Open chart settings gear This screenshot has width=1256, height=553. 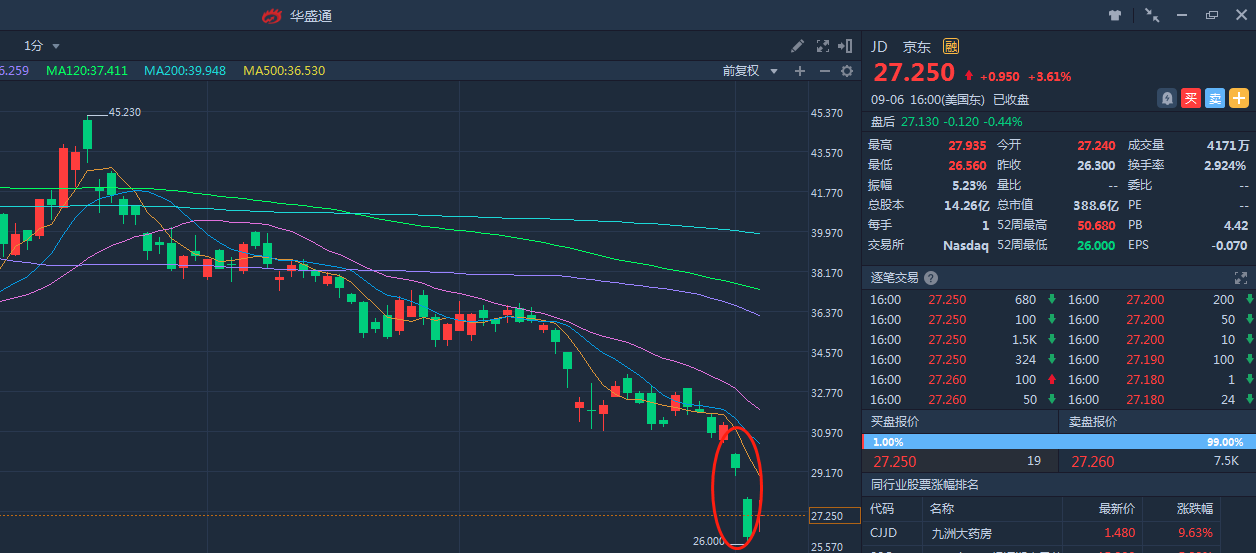click(847, 71)
